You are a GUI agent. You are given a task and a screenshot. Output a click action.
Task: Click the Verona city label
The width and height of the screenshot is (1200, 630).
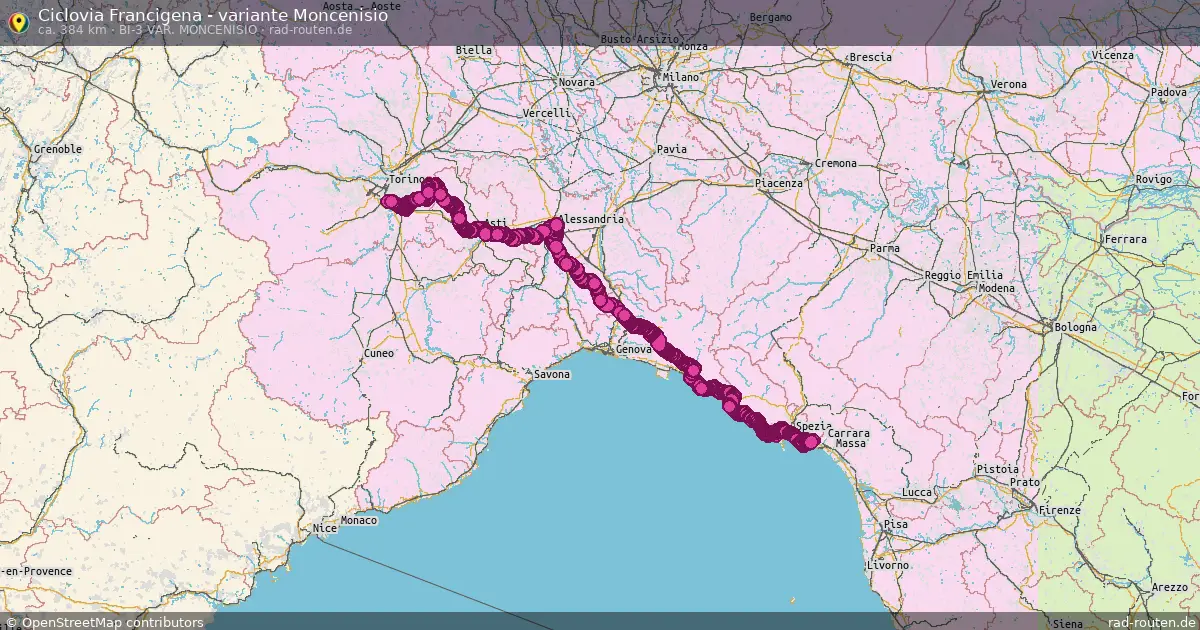coord(1008,85)
